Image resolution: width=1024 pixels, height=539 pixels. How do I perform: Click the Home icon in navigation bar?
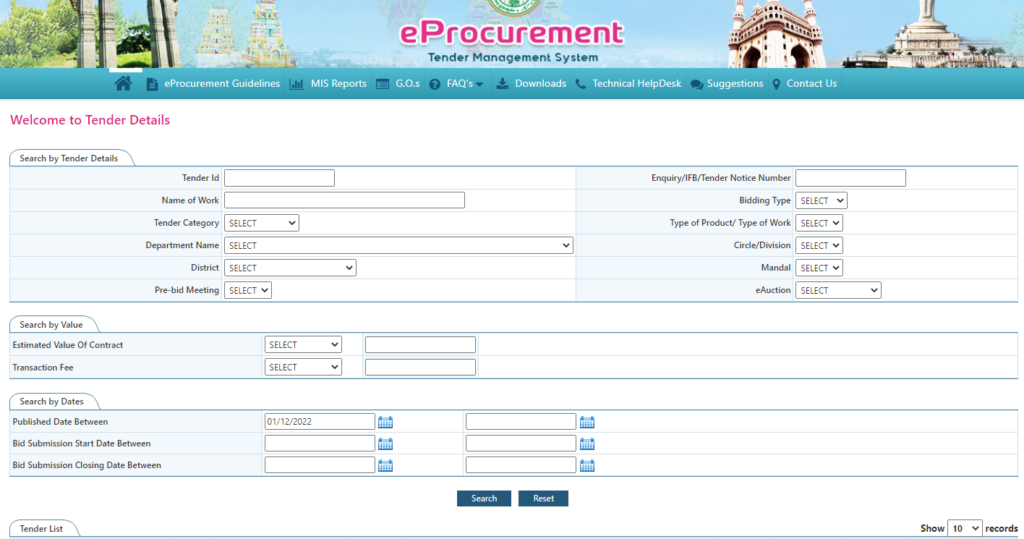coord(123,84)
